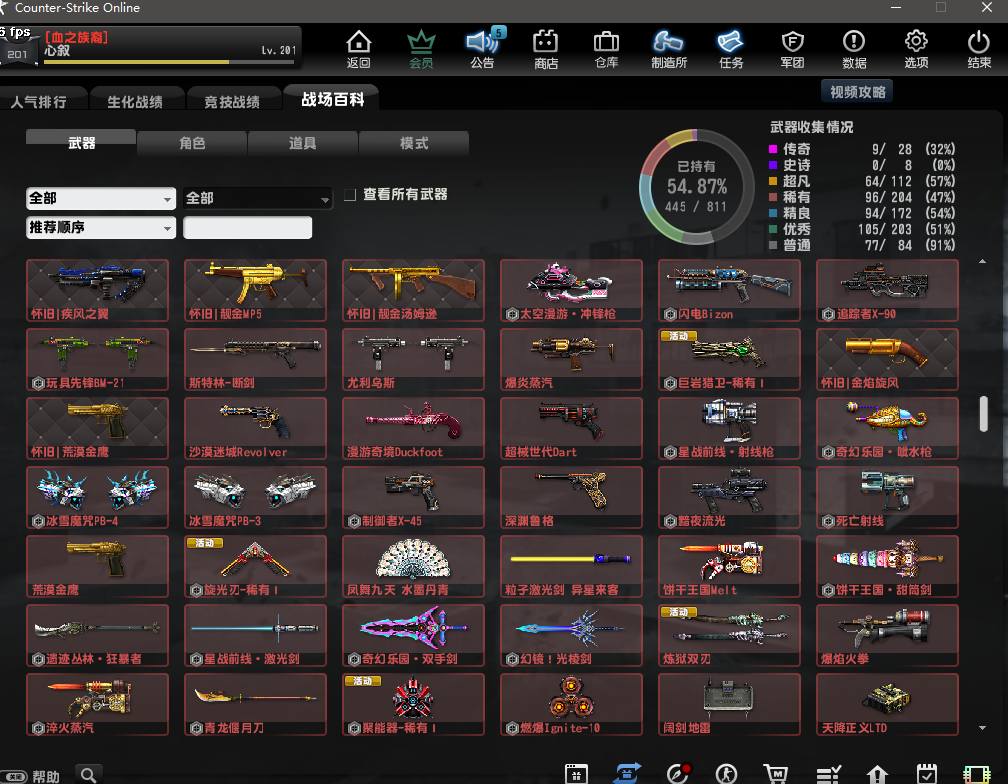Select the 漫游奇境Duckfoot weapon card

413,429
